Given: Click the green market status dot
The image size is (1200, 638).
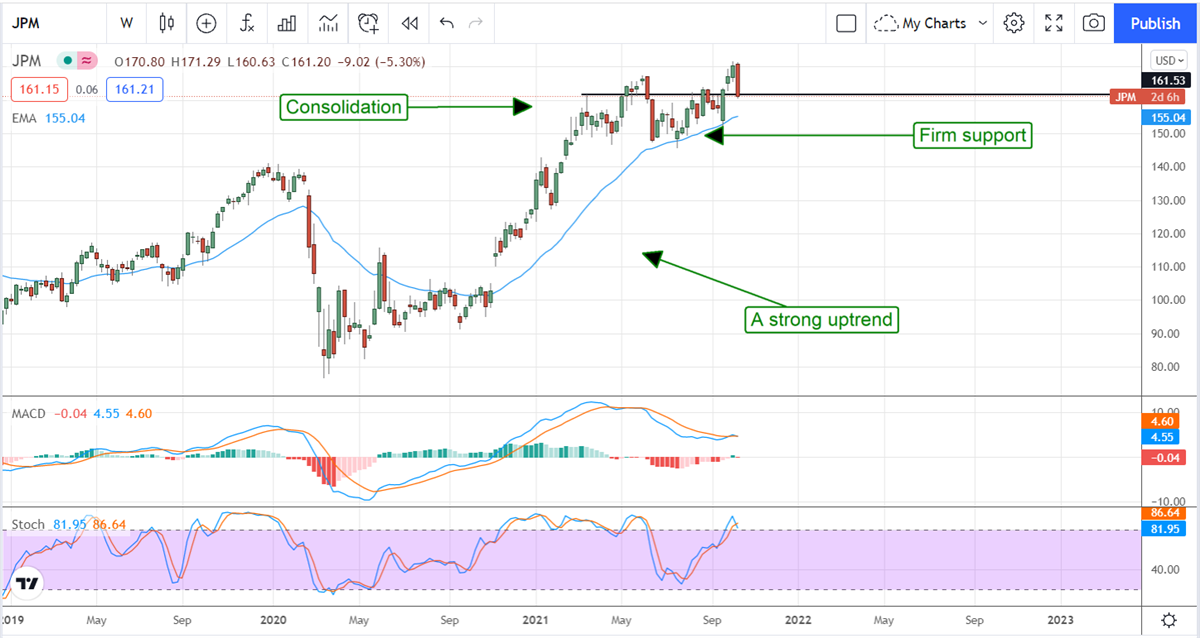Looking at the screenshot, I should (66, 61).
